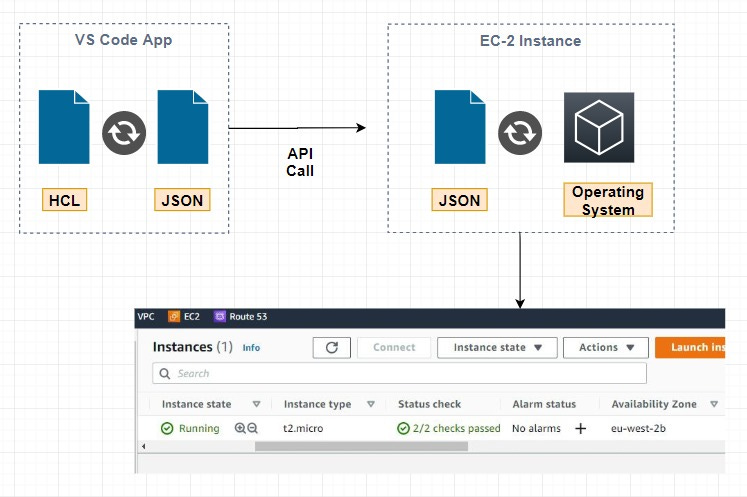Click the left scroll arrow of the table
747x497 pixels.
(x=143, y=446)
